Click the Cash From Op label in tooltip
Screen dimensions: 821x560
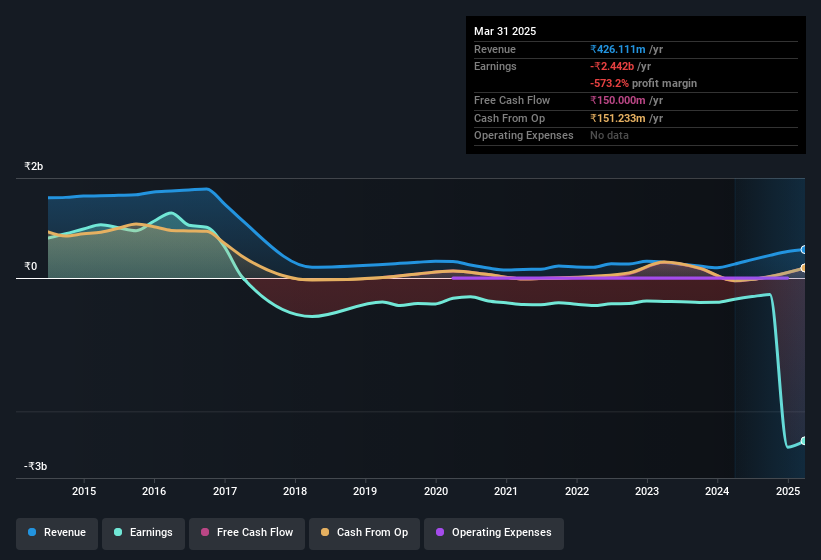(509, 118)
